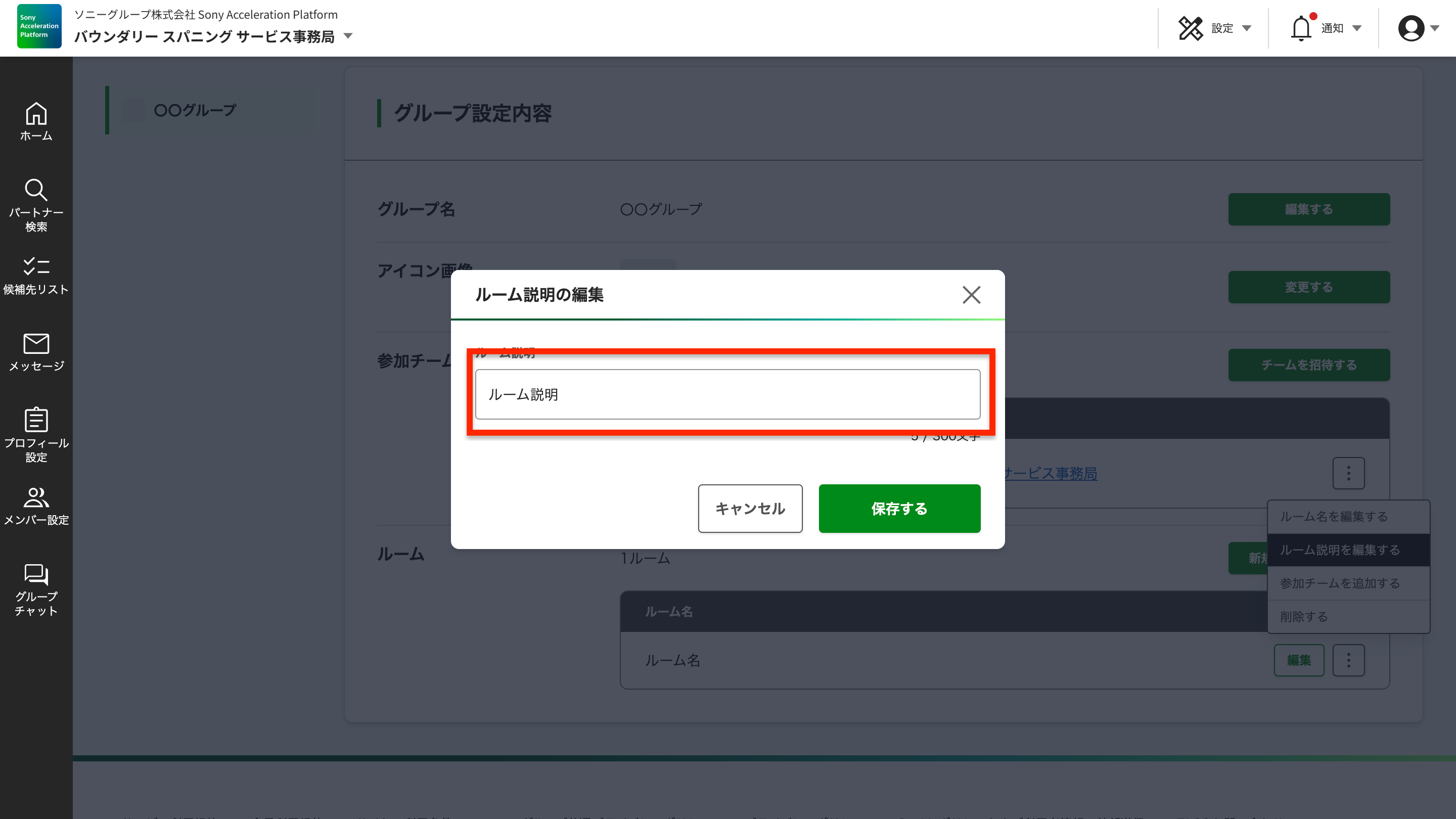Screen dimensions: 1456x819
Task: Click the ルーム説明 text input field
Action: pyautogui.click(x=727, y=394)
